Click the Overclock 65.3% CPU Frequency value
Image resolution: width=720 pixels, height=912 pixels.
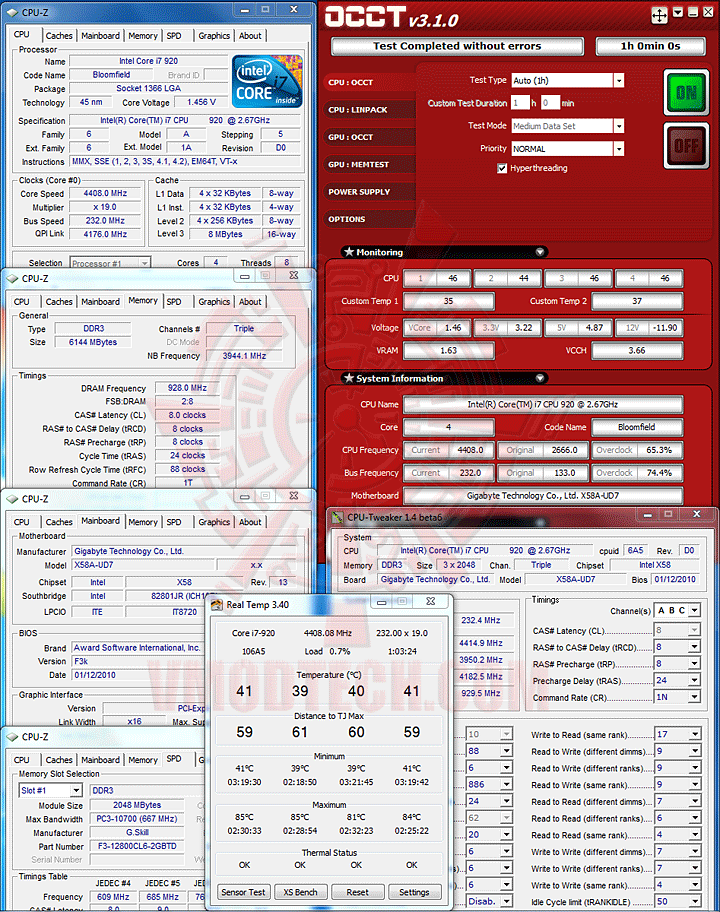tap(637, 450)
